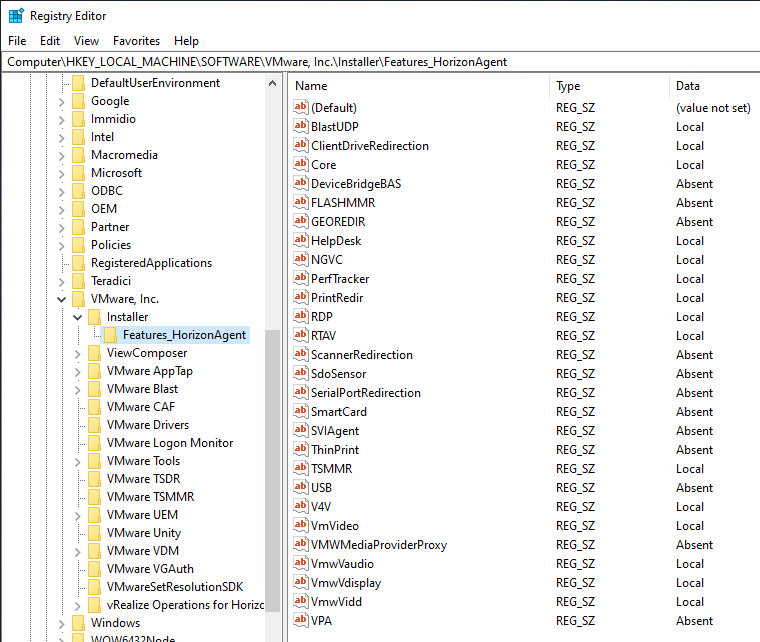Click the ab icon beside RTAV
Screen dimensions: 760x642
[x=301, y=335]
